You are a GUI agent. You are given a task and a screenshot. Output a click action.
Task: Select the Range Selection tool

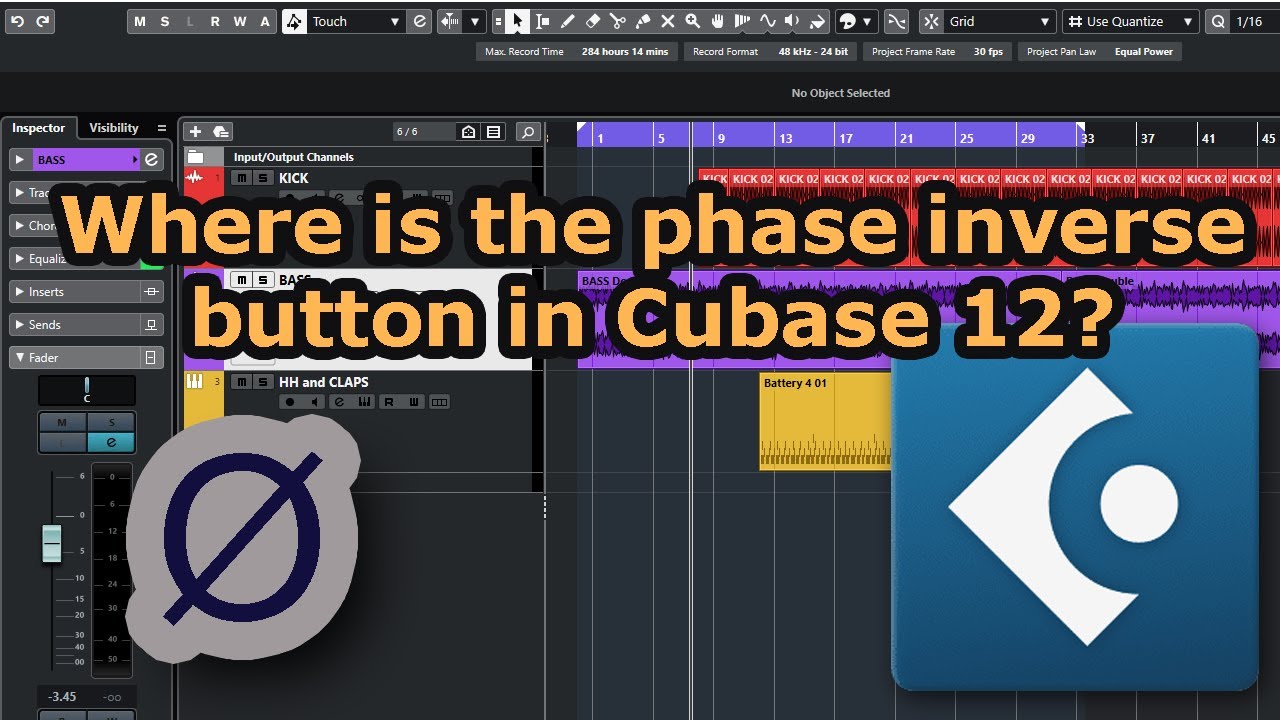point(543,21)
